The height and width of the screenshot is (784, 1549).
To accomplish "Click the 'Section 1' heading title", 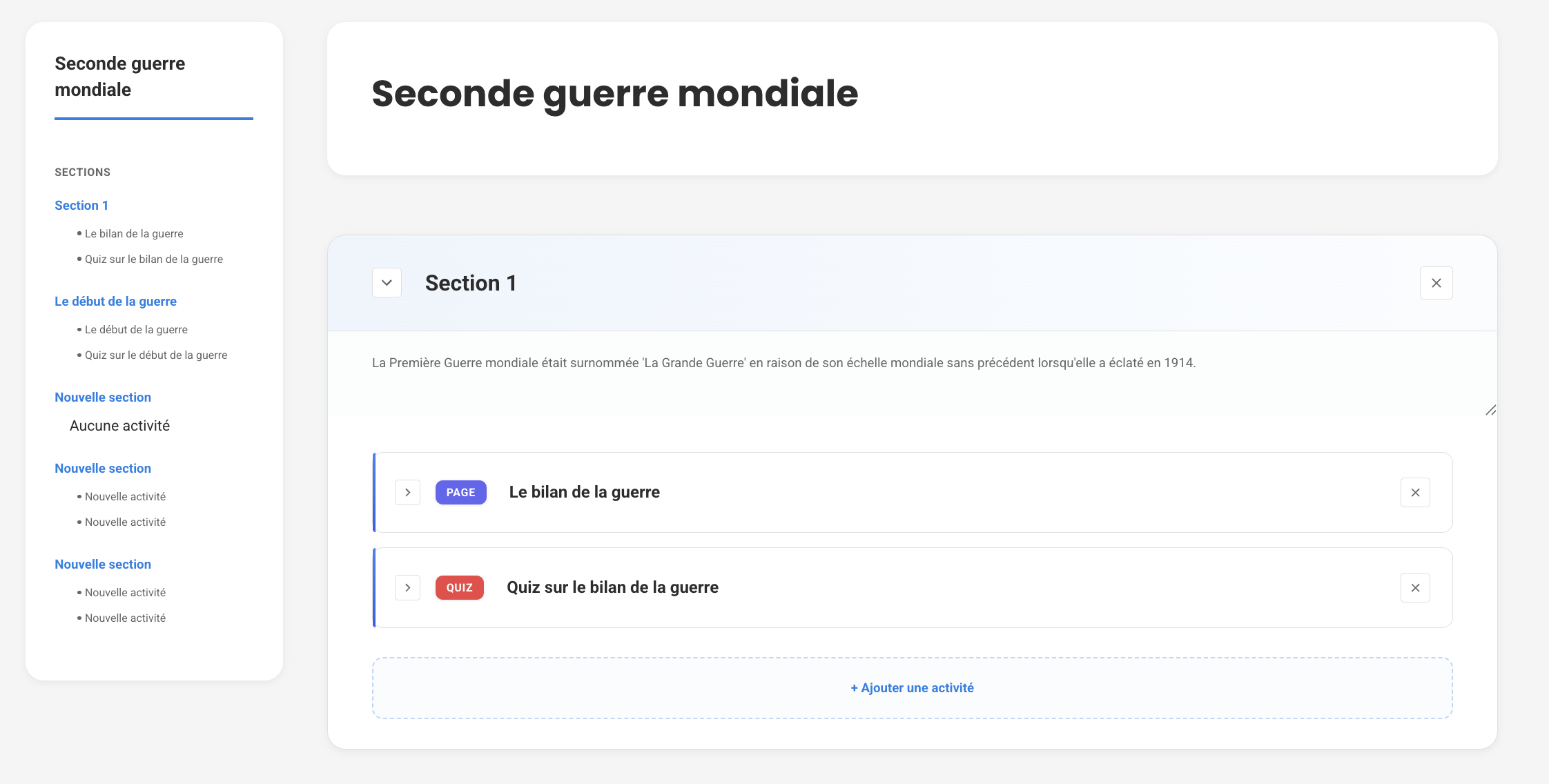I will 471,283.
